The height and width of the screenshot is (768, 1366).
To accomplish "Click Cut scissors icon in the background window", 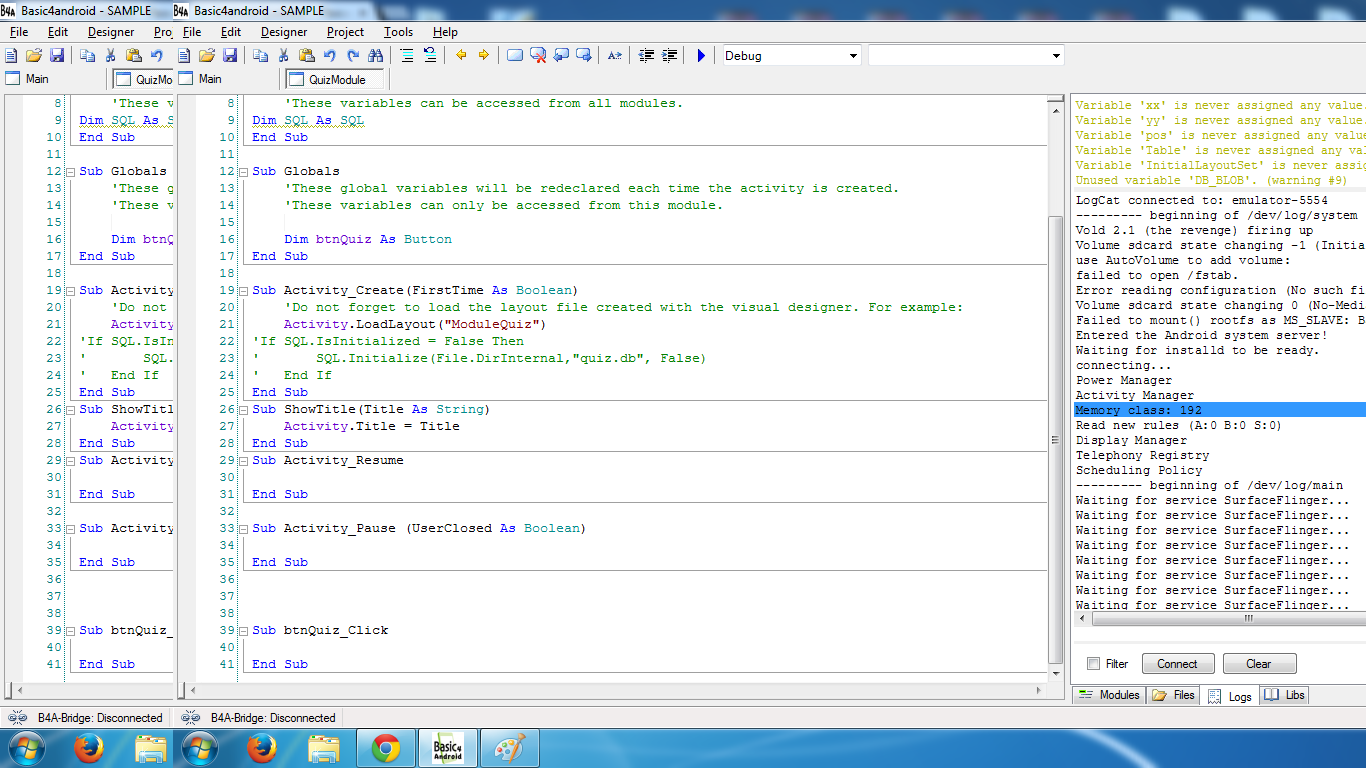I will pos(111,56).
